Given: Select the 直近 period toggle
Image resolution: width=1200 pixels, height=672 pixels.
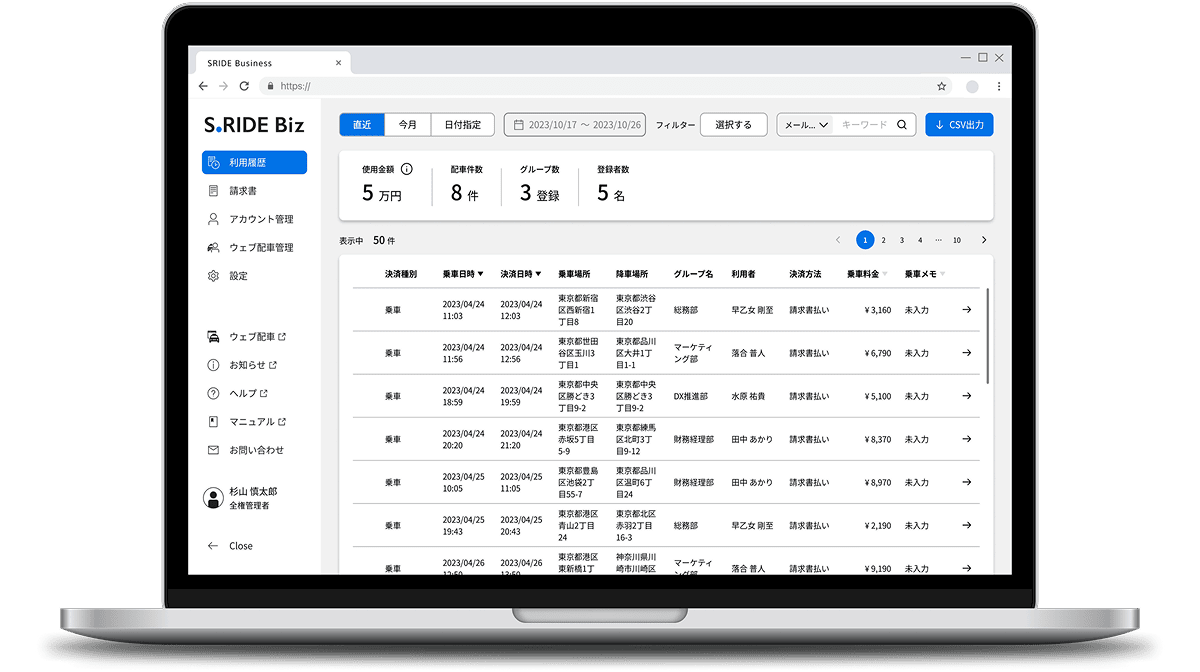Looking at the screenshot, I should 361,125.
